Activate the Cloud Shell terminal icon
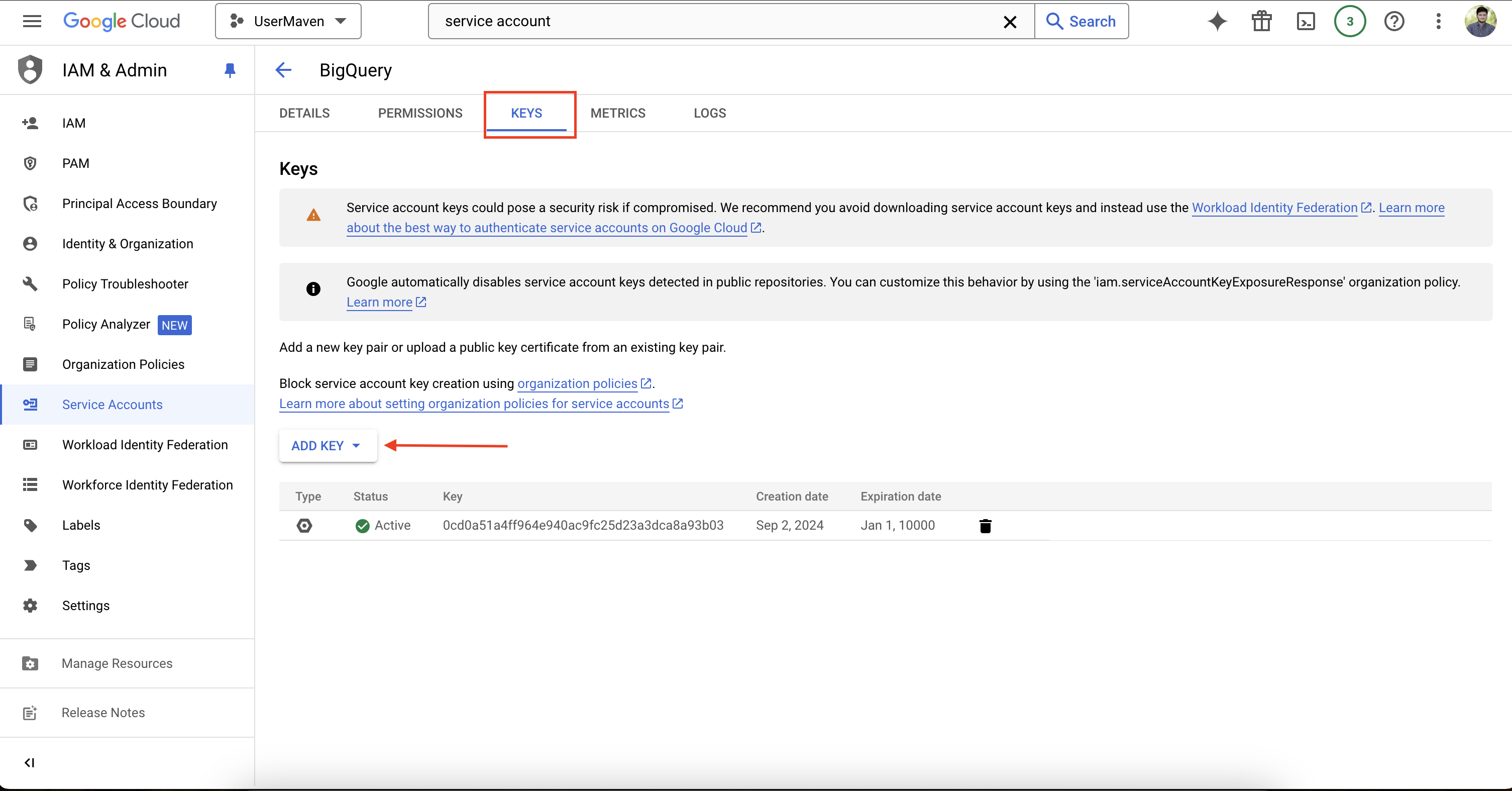 [1306, 22]
